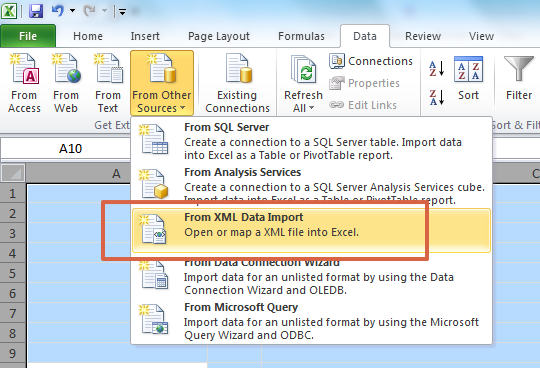Screen dimensions: 540x368
Task: Open the Undo history dropdown arrow
Action: pos(72,11)
